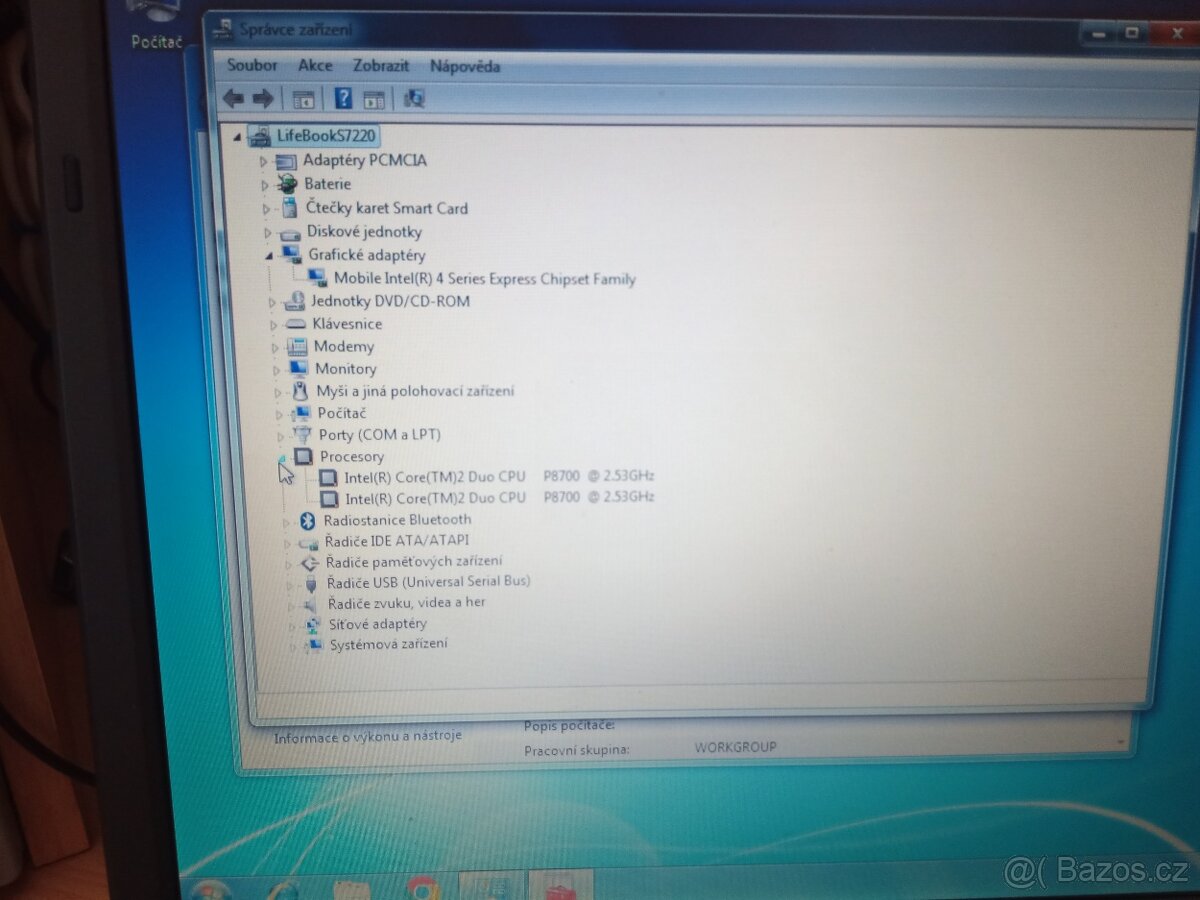The width and height of the screenshot is (1200, 900).
Task: Click the WORKGROUP value in the back window
Action: click(736, 747)
